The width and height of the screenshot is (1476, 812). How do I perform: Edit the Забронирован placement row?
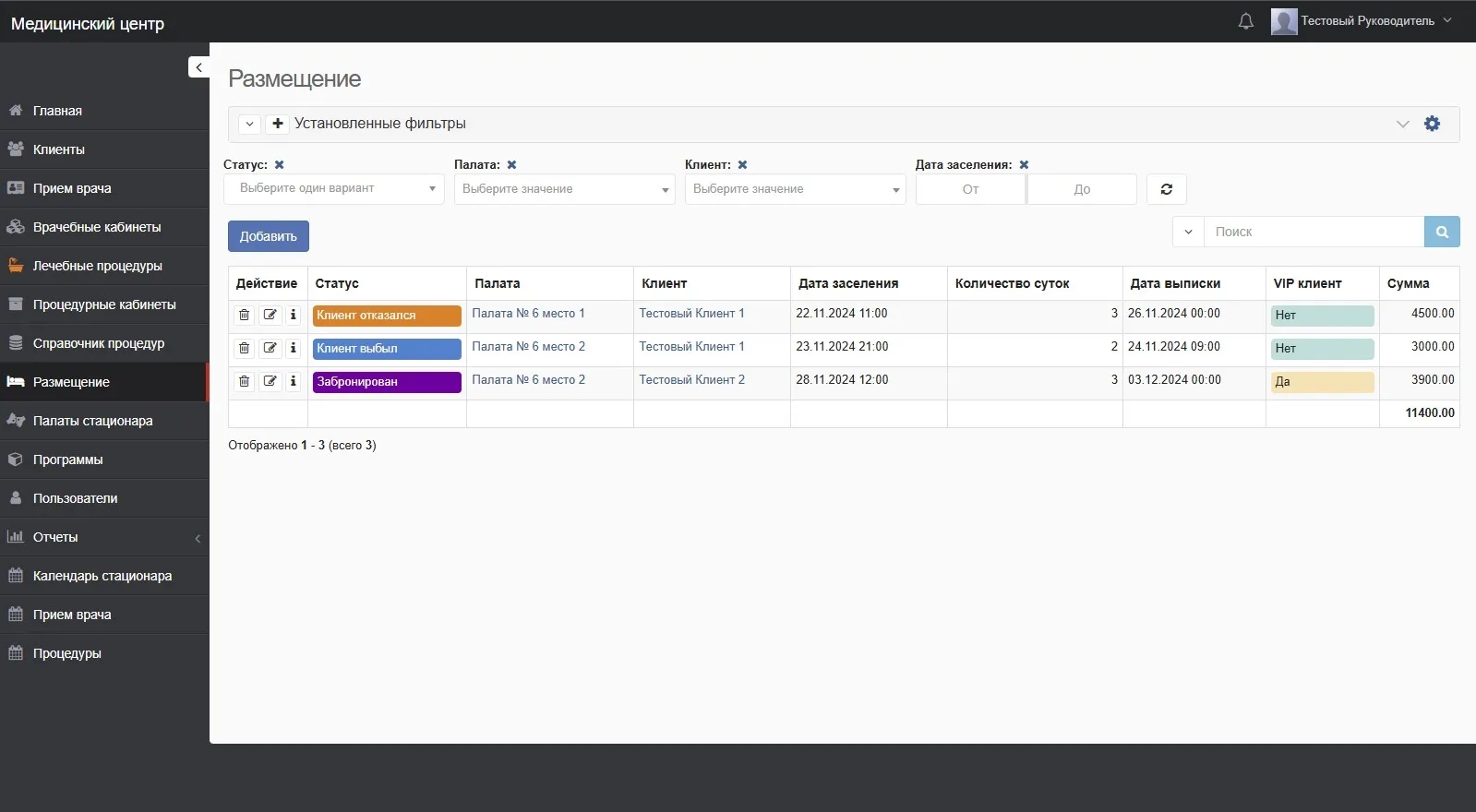pyautogui.click(x=270, y=381)
